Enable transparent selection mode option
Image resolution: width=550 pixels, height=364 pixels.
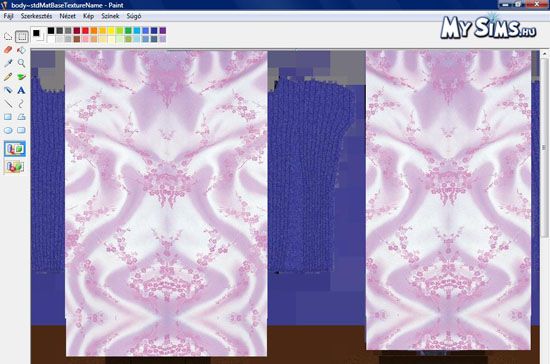point(15,167)
